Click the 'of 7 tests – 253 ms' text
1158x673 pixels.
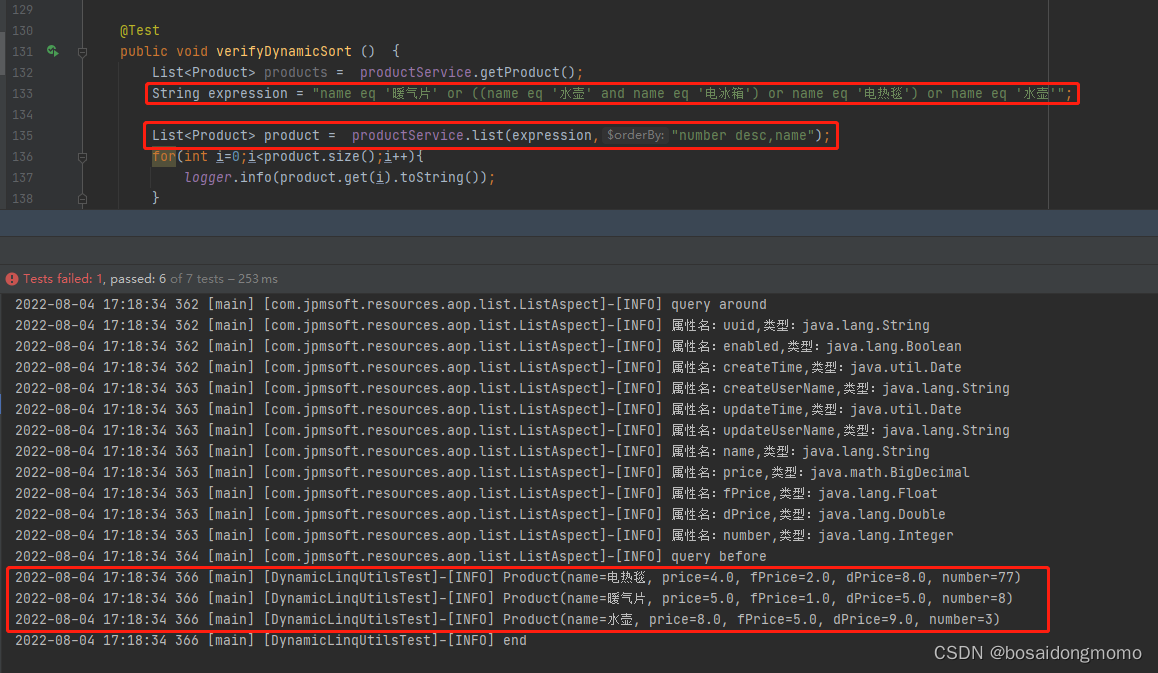tap(225, 279)
